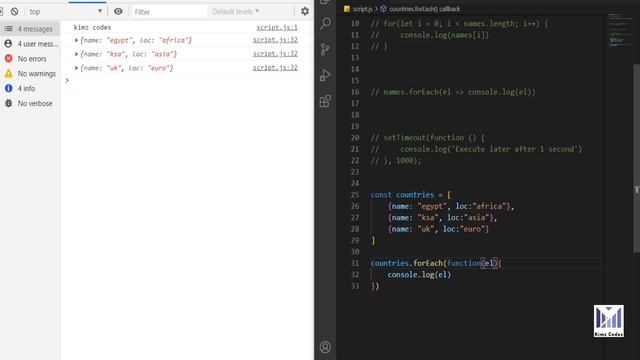Click the yellow warning triangle icon
640x360 pixels.
click(9, 73)
